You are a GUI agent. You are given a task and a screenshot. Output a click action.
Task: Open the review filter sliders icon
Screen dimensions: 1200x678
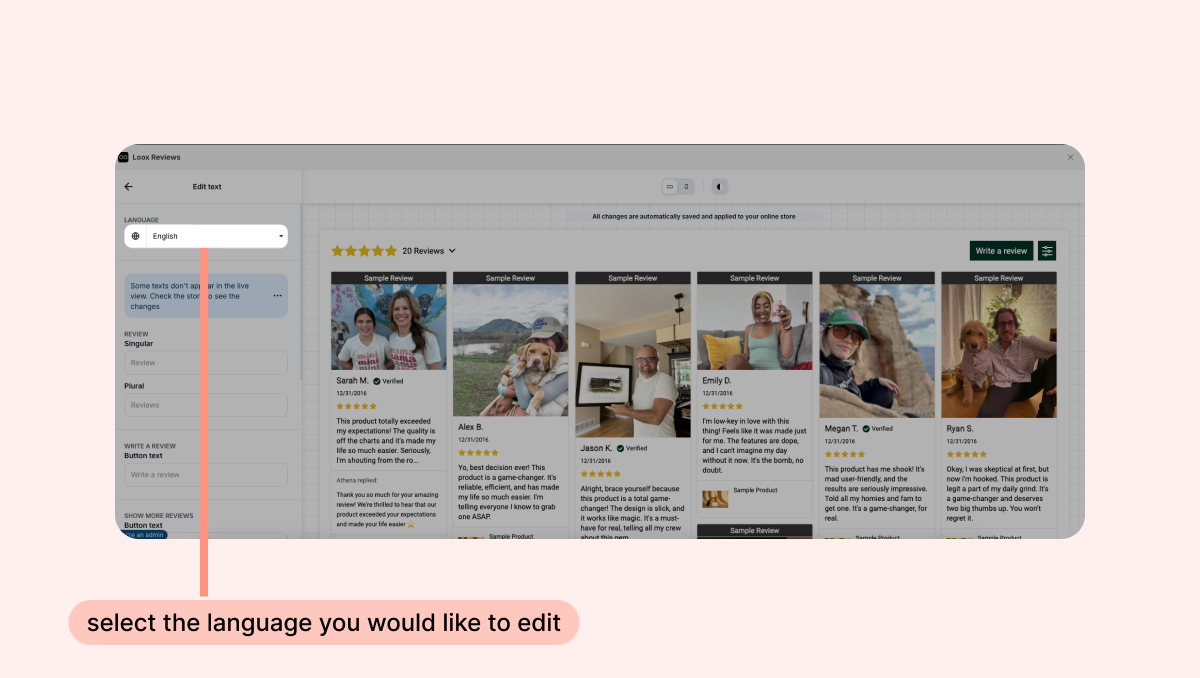(1047, 251)
